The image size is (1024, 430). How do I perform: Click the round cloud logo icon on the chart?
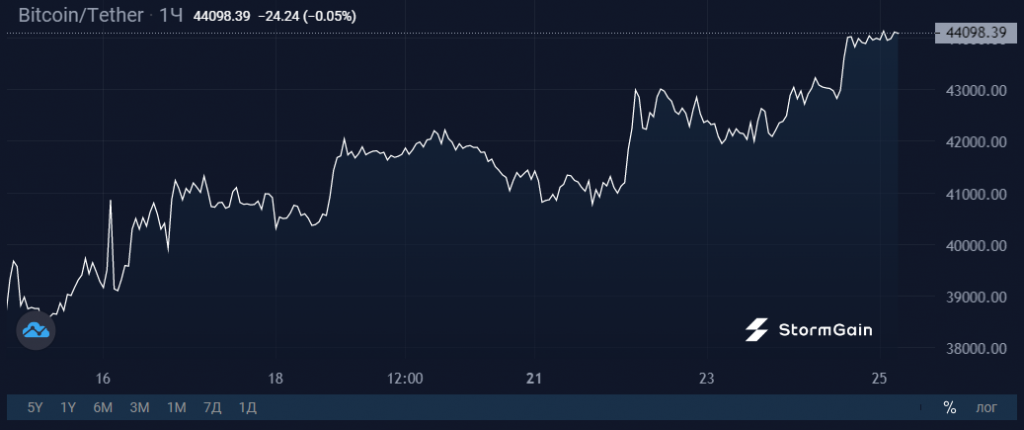(37, 330)
